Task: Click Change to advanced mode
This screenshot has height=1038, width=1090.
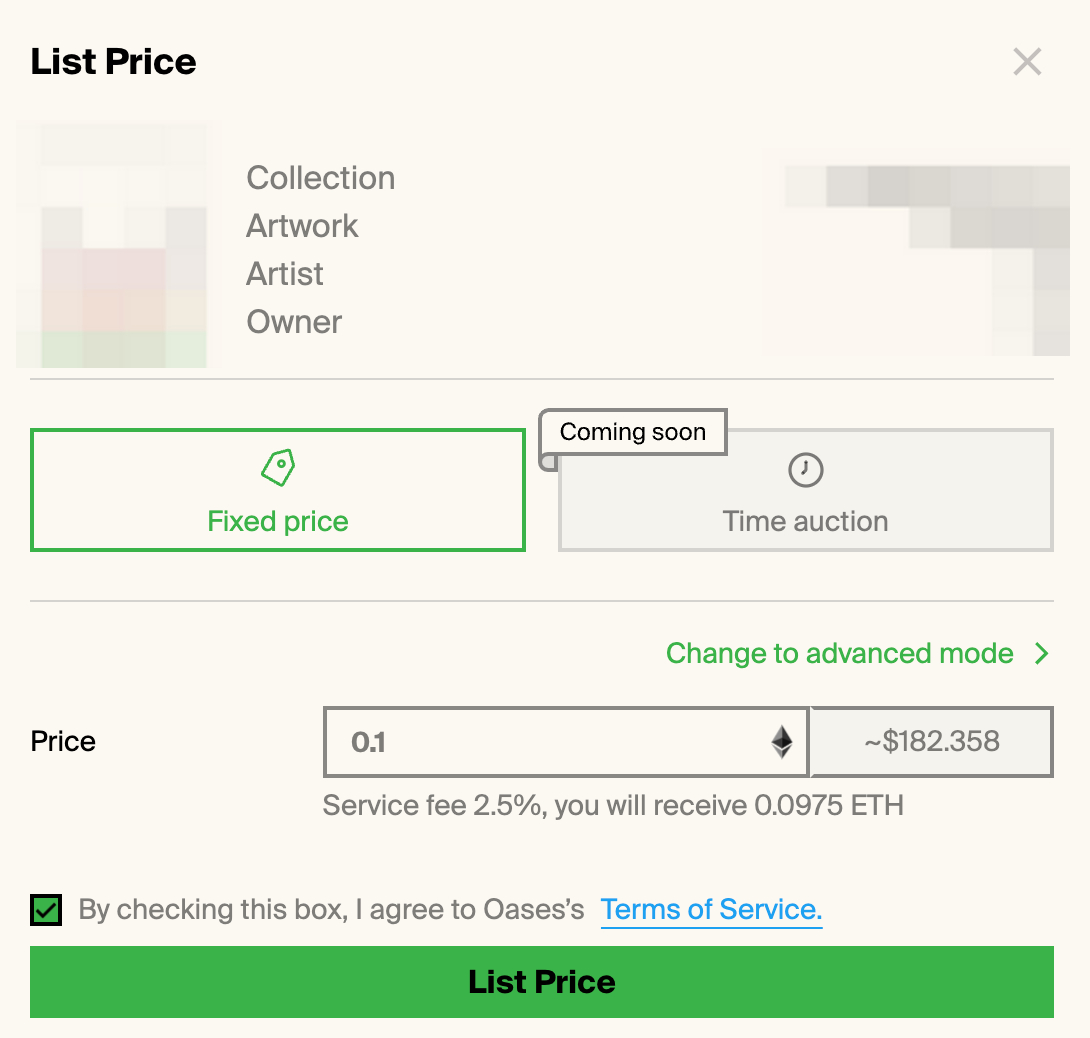Action: [840, 654]
